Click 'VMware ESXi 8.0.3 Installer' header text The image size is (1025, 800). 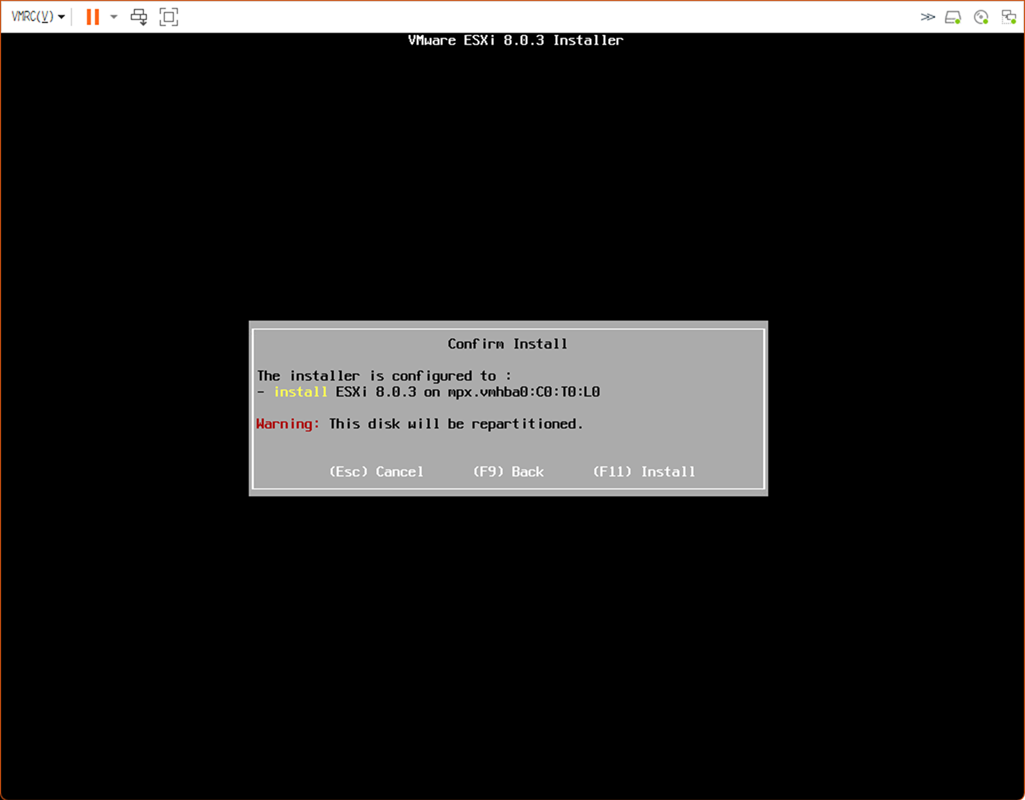515,40
